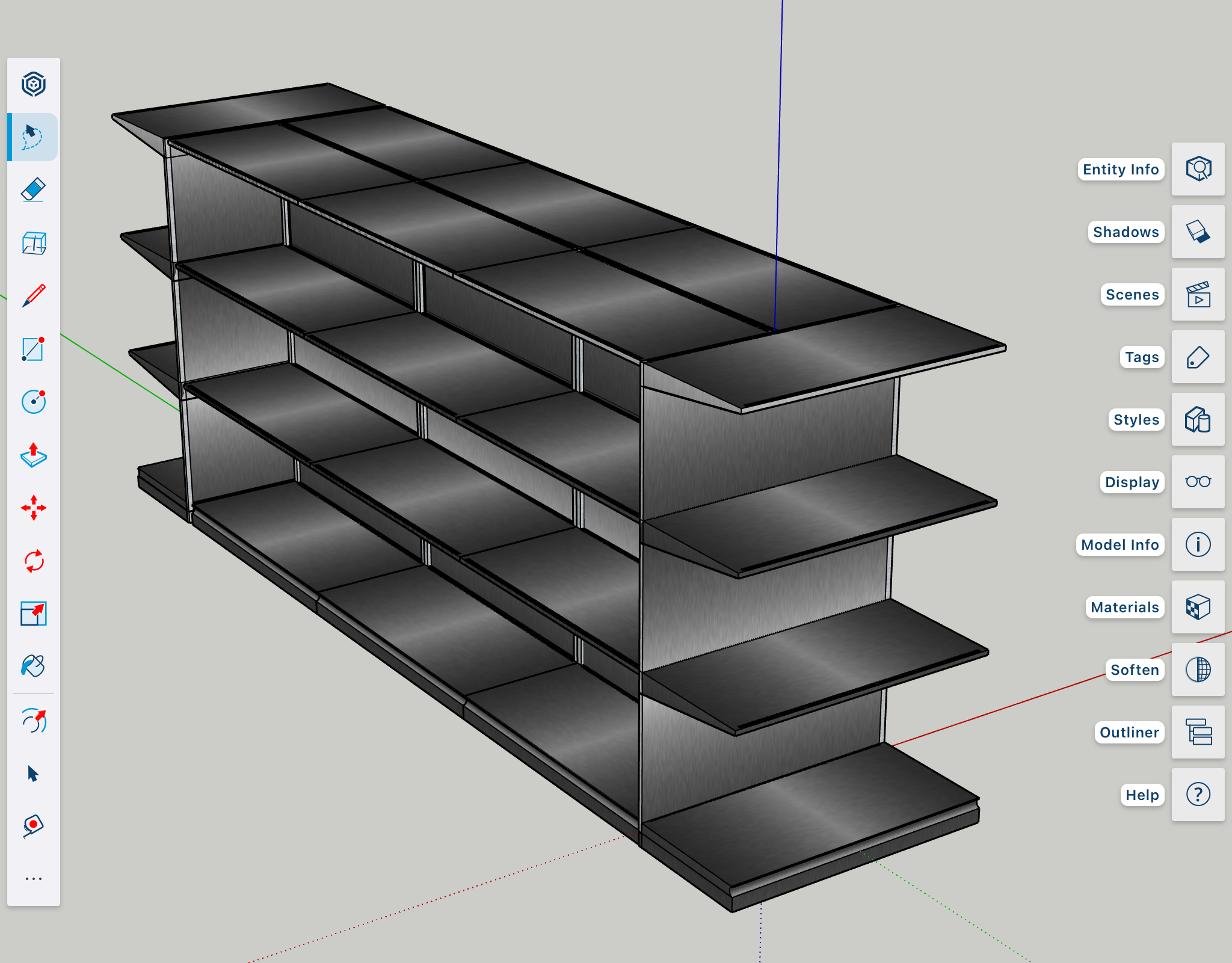Click the Materials label

(x=1124, y=608)
